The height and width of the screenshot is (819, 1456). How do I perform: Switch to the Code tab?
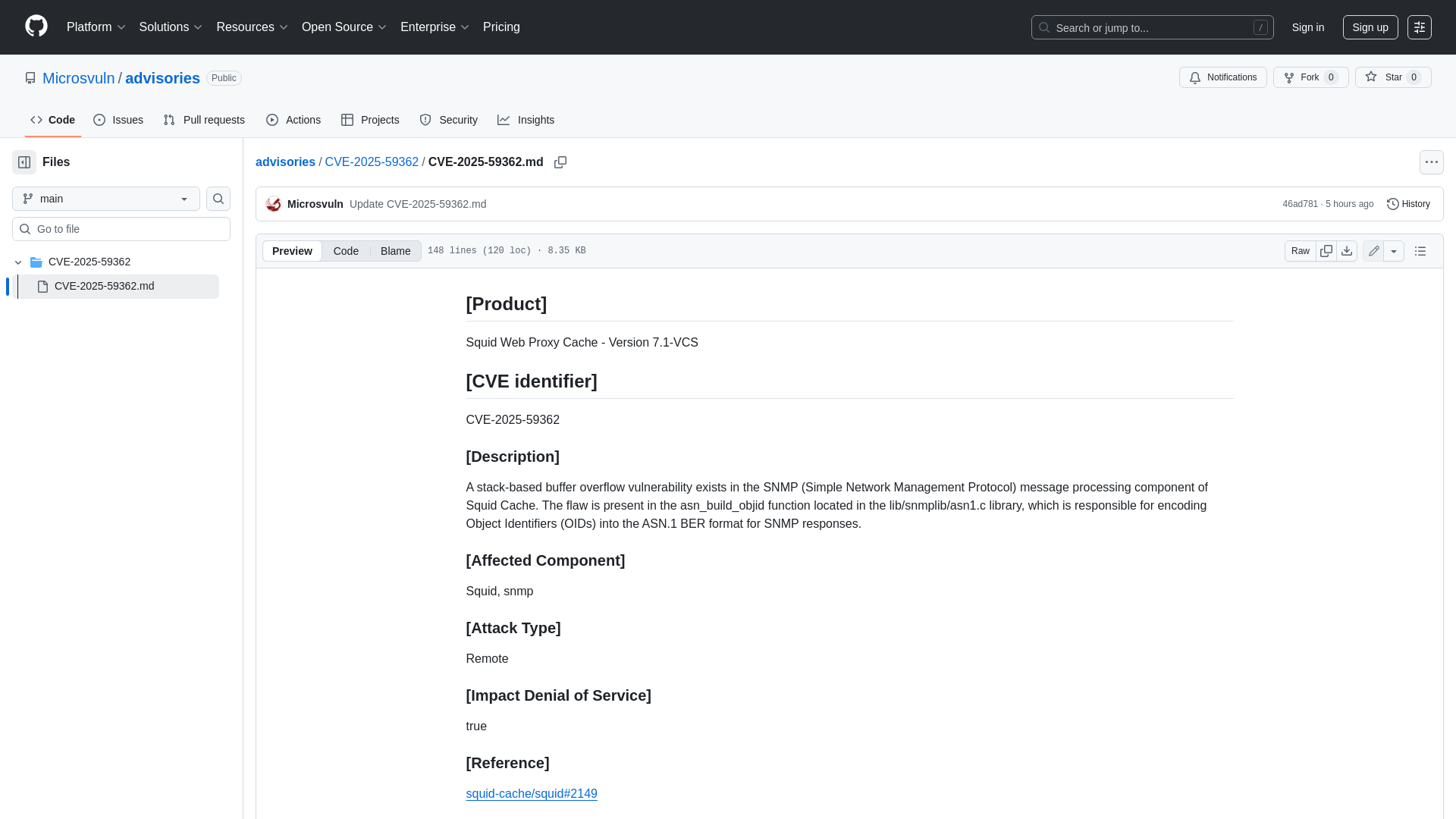pyautogui.click(x=53, y=120)
